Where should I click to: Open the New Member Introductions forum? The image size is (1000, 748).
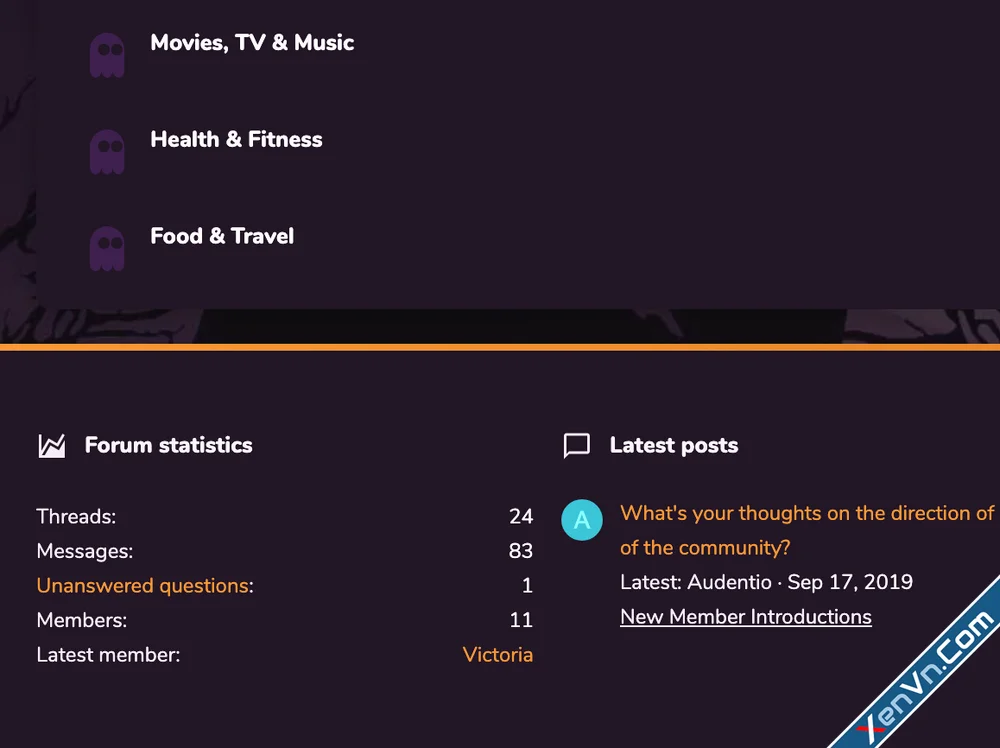(x=745, y=616)
